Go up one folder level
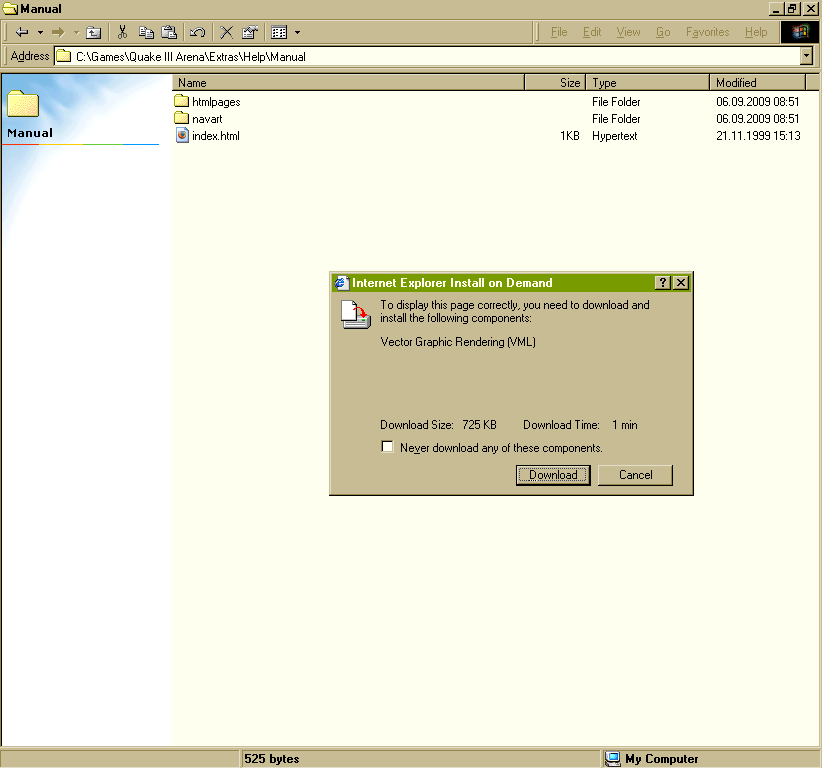Image resolution: width=822 pixels, height=768 pixels. click(93, 32)
